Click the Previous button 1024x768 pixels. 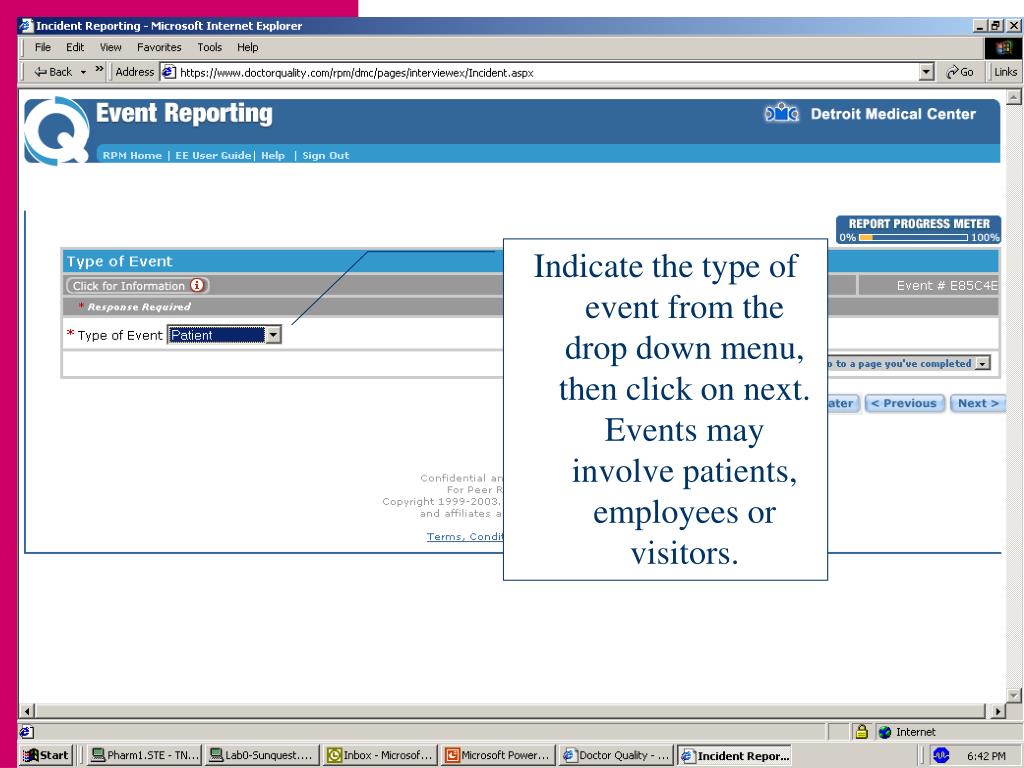(904, 404)
